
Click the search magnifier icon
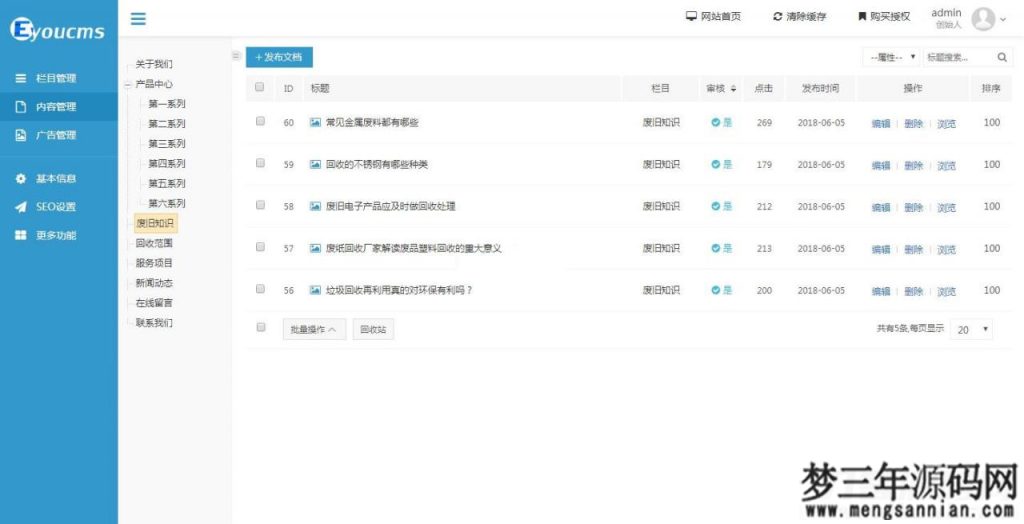pyautogui.click(x=1002, y=57)
